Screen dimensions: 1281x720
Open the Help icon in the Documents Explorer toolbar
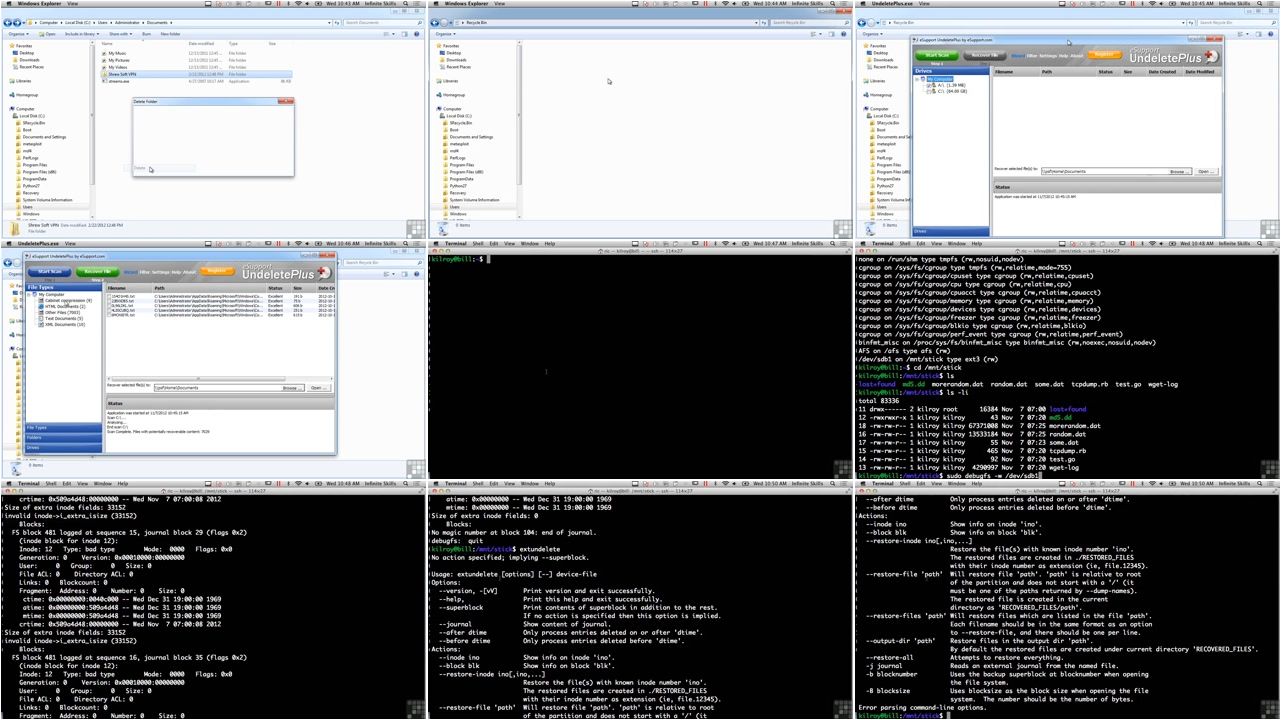pyautogui.click(x=417, y=34)
